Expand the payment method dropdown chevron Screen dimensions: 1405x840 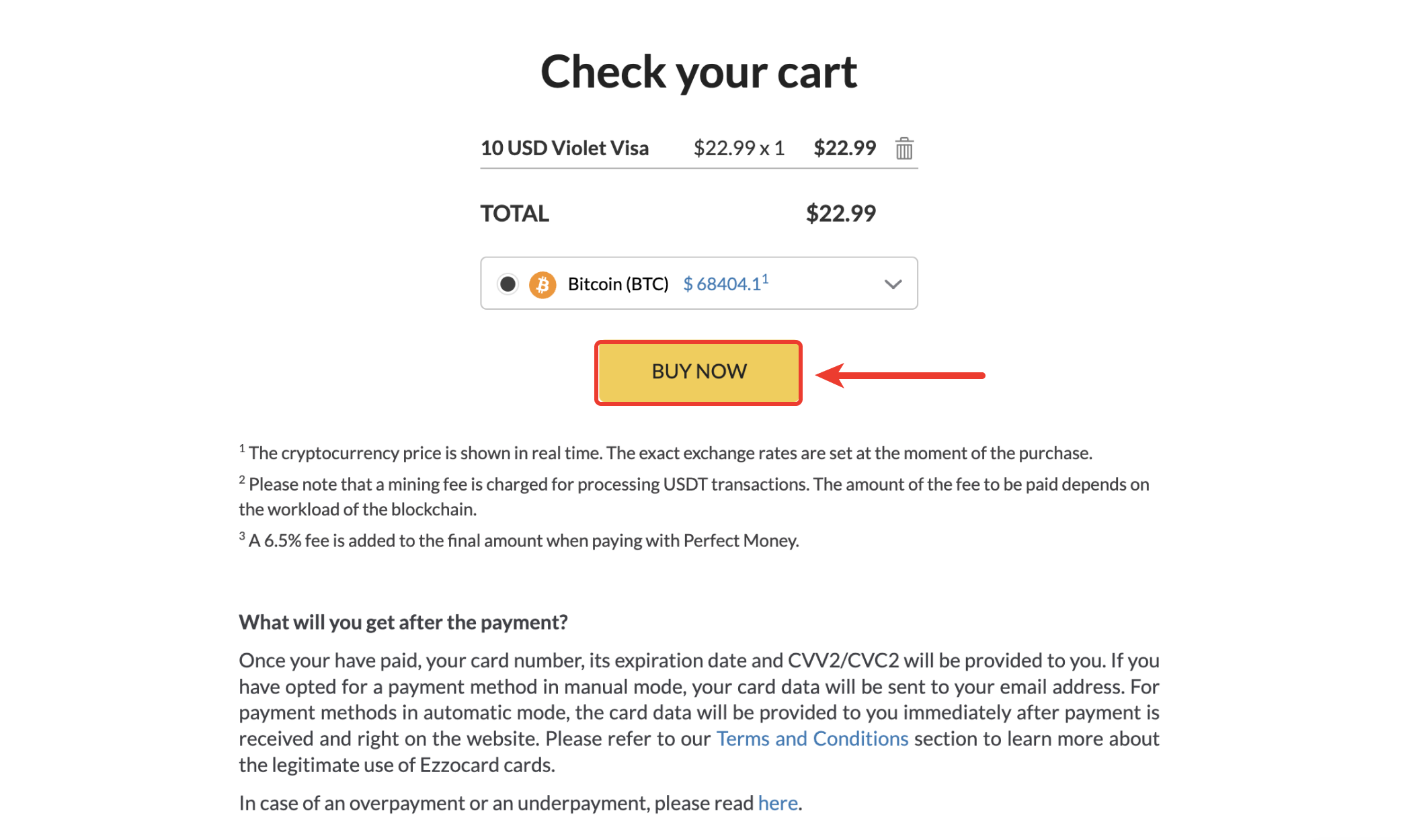[x=893, y=284]
